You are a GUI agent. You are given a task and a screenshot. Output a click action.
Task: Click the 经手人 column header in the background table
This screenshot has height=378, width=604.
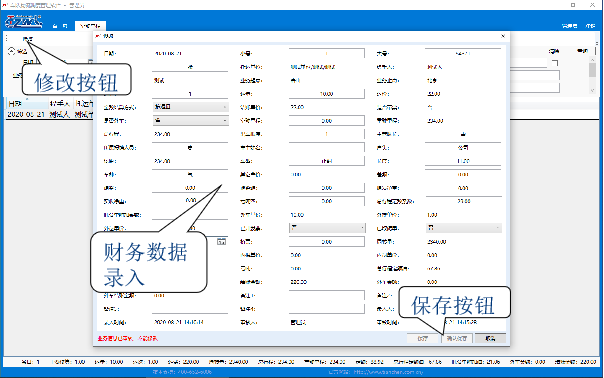(x=60, y=104)
